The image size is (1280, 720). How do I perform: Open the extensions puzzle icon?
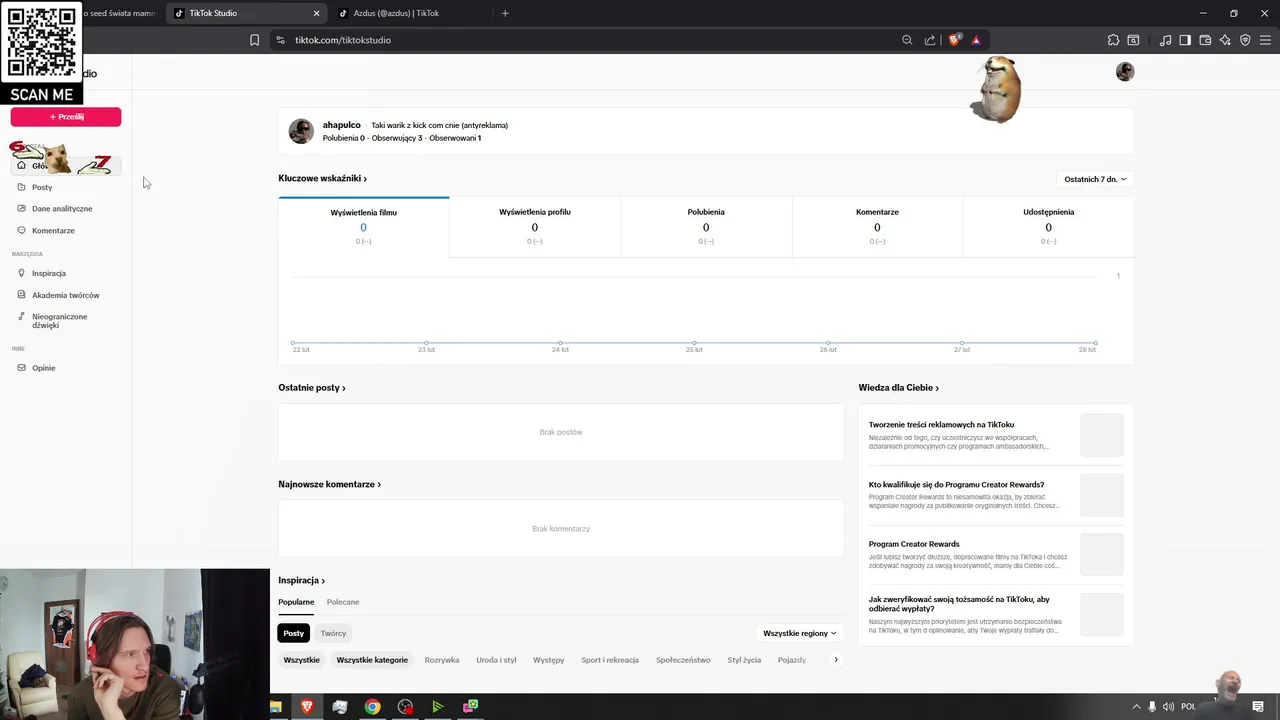pyautogui.click(x=1113, y=40)
